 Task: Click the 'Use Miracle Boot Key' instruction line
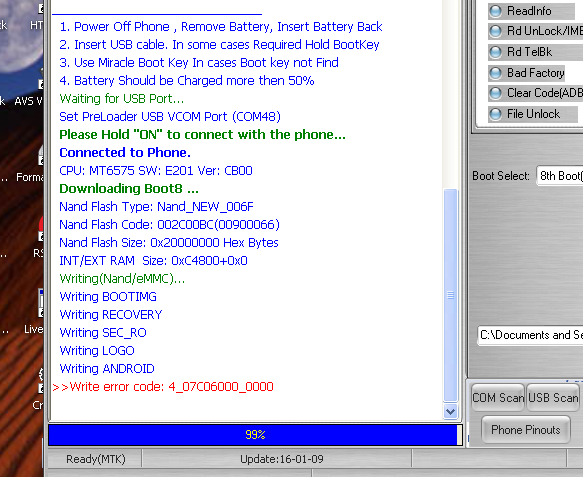click(x=199, y=63)
